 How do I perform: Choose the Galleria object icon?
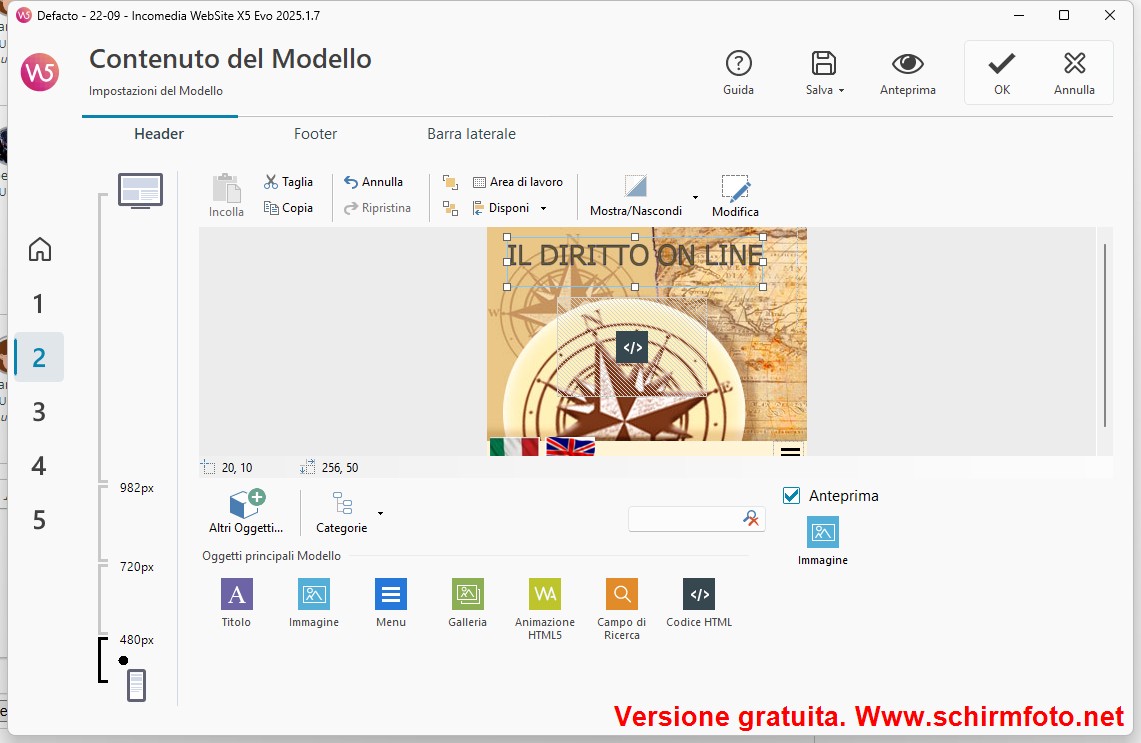point(467,595)
